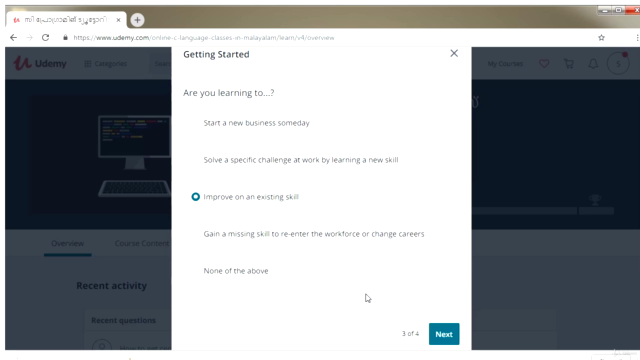Screen dimensions: 640x360
Task: Click the udemy.com URL in address bar
Action: click(204, 38)
